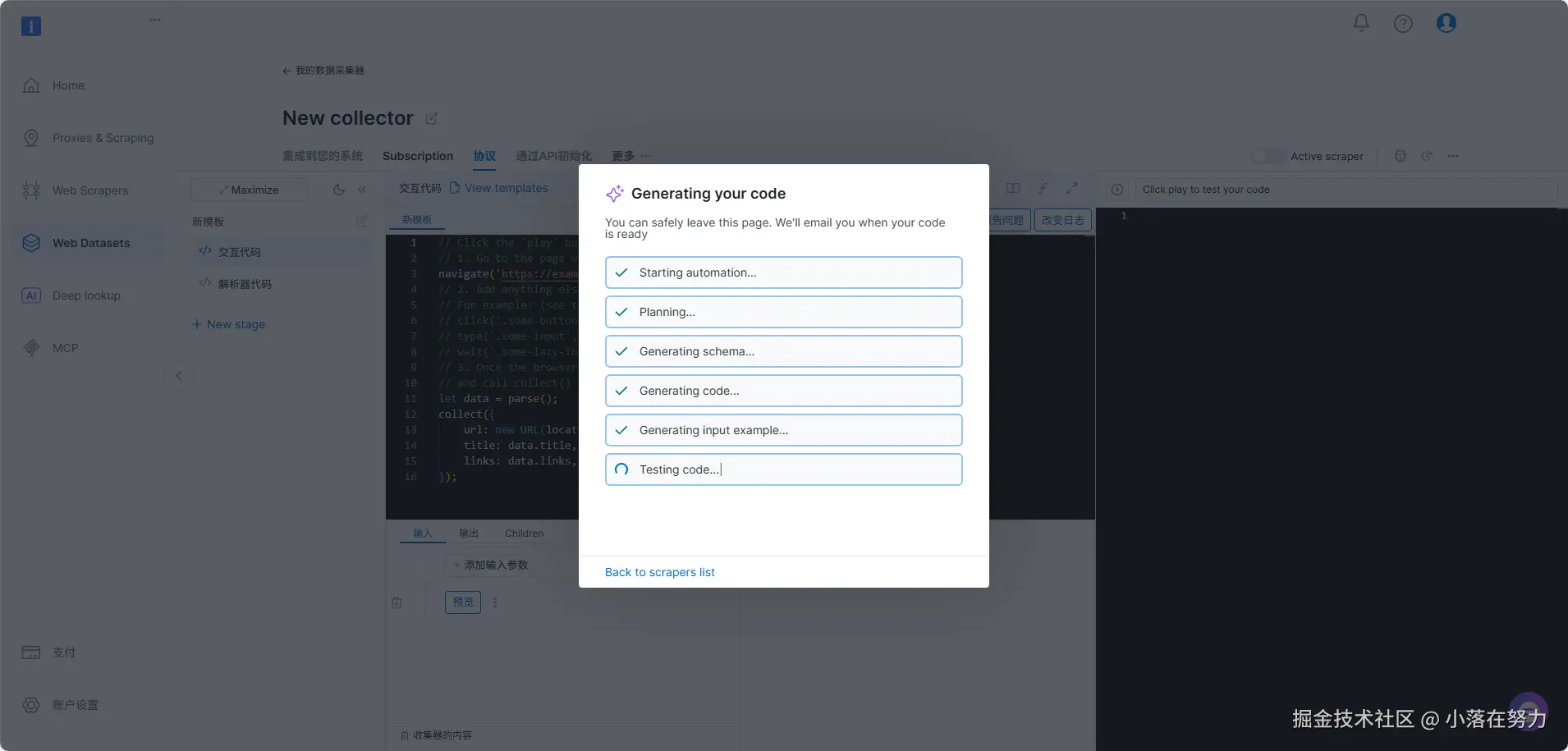The width and height of the screenshot is (1568, 751).
Task: Select the 协议 tab
Action: coord(484,156)
